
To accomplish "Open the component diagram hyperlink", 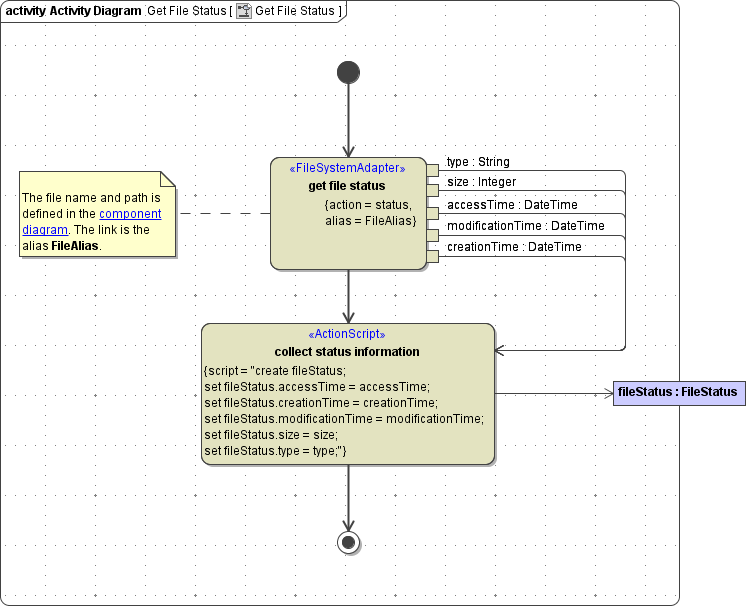I will pos(130,213).
